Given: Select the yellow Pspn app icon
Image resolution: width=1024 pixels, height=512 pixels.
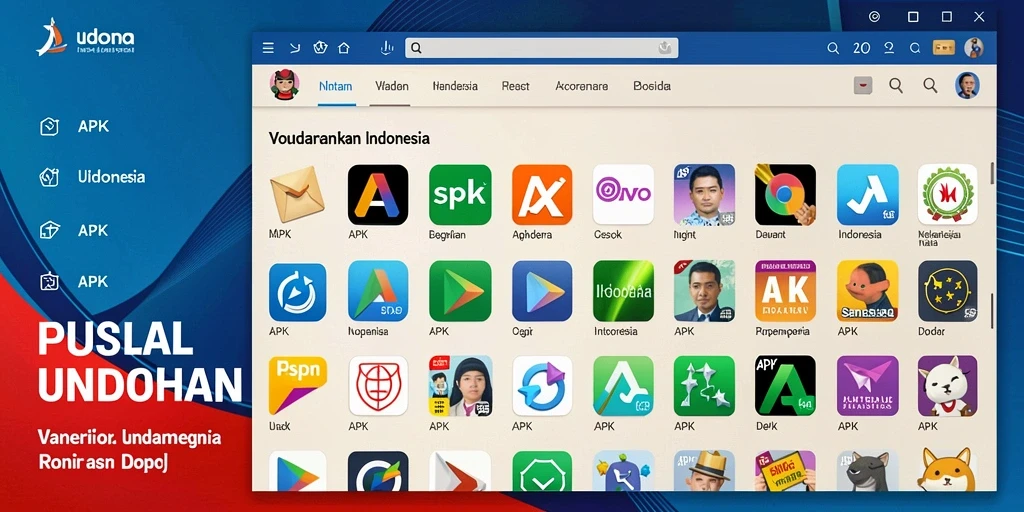Looking at the screenshot, I should click(297, 385).
